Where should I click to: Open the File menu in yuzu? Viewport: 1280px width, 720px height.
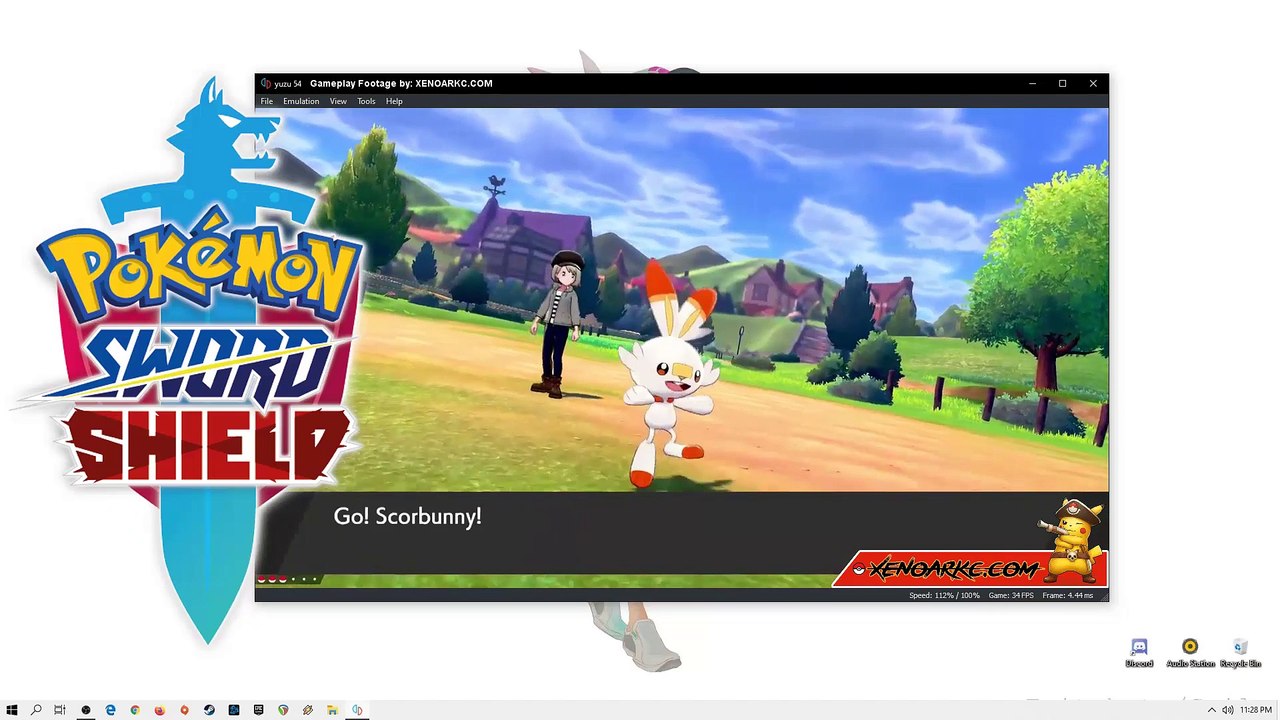(267, 101)
